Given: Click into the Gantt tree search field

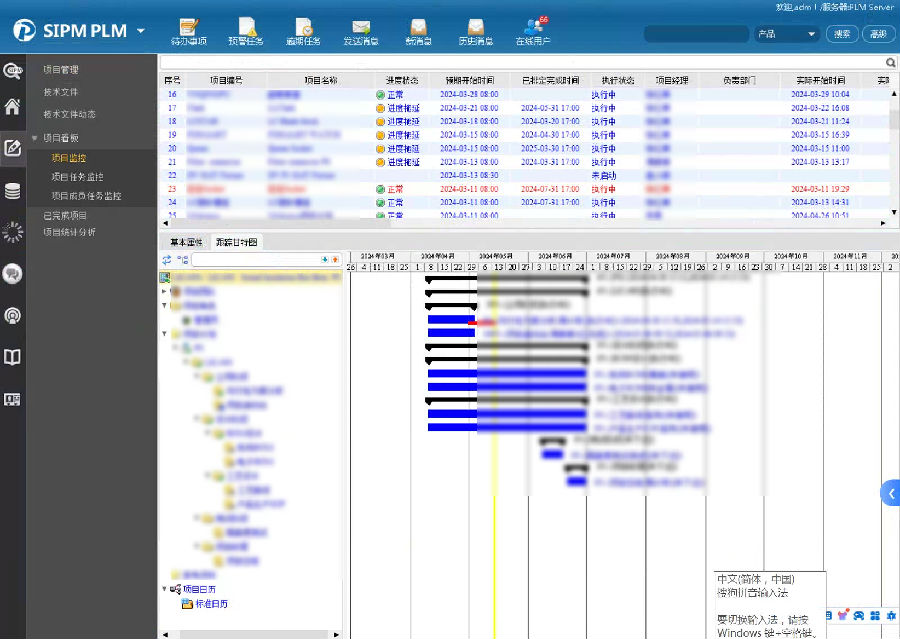Looking at the screenshot, I should 256,260.
